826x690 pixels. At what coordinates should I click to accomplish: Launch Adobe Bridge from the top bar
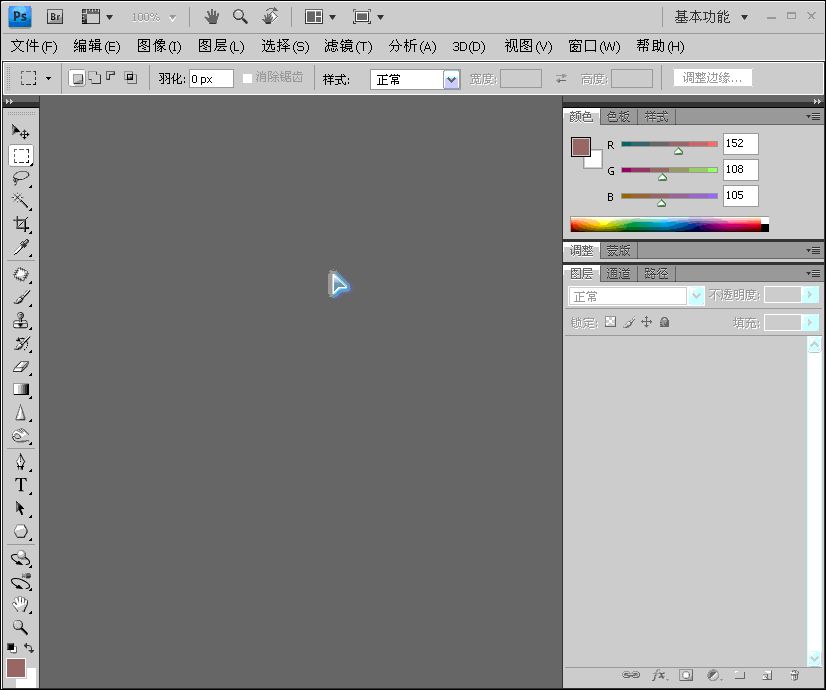tap(56, 17)
